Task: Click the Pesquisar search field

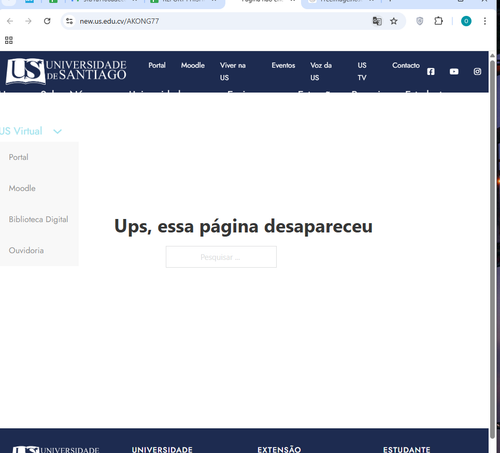Action: tap(221, 257)
